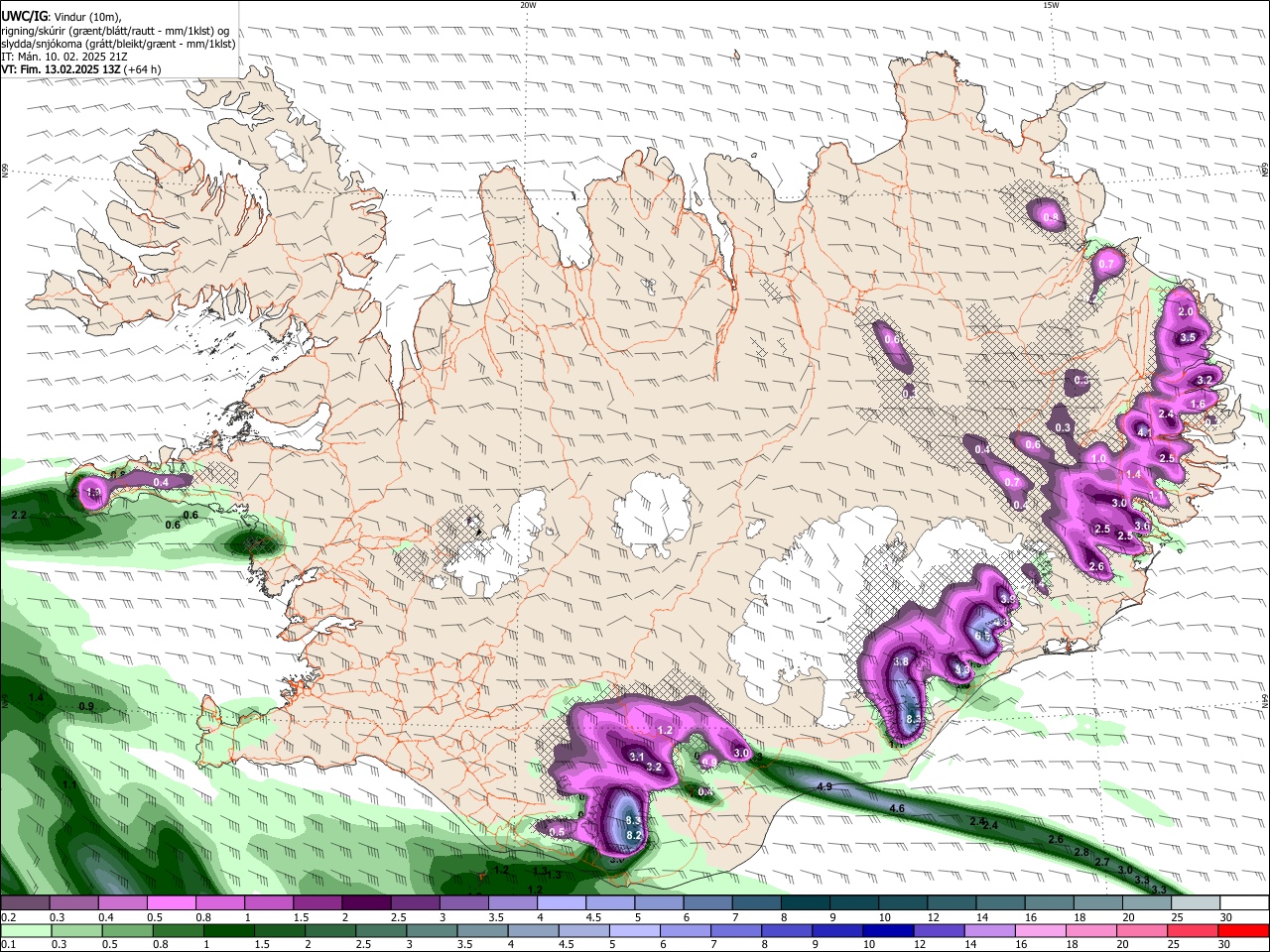
Task: Click the 1.6 snowfall value near the east coast
Action: pos(1198,405)
